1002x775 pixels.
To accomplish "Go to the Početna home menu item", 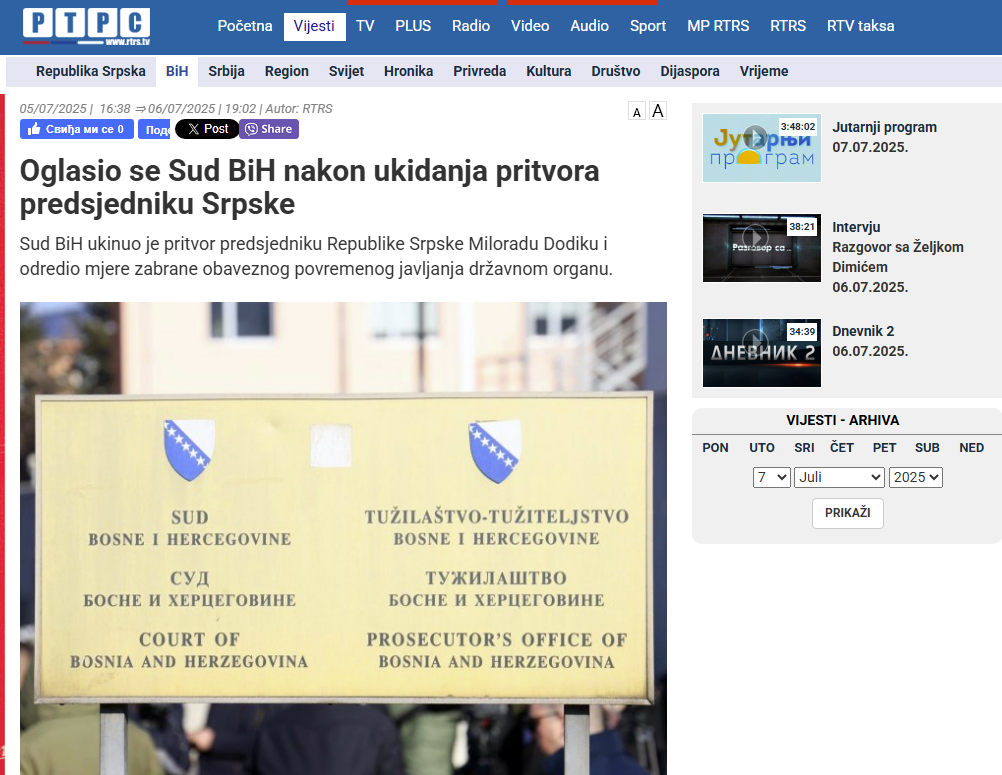I will tap(245, 26).
